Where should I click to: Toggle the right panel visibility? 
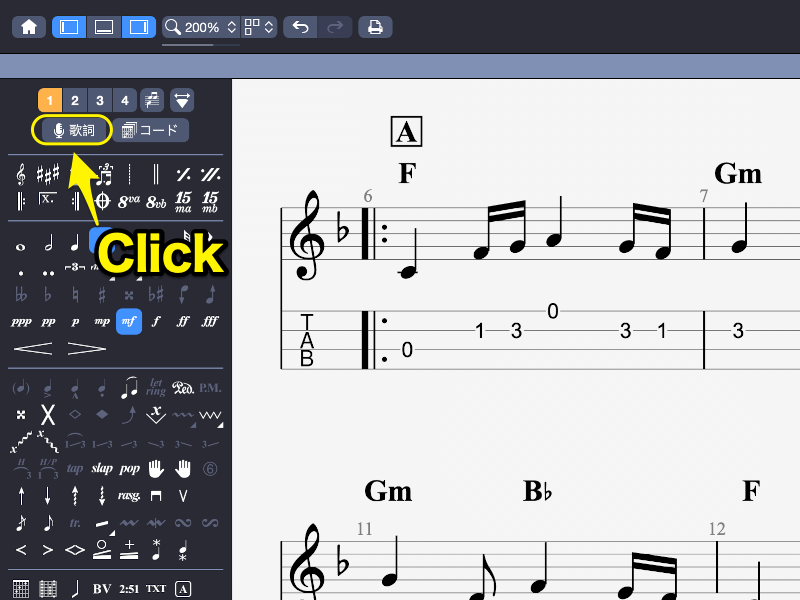(x=139, y=27)
